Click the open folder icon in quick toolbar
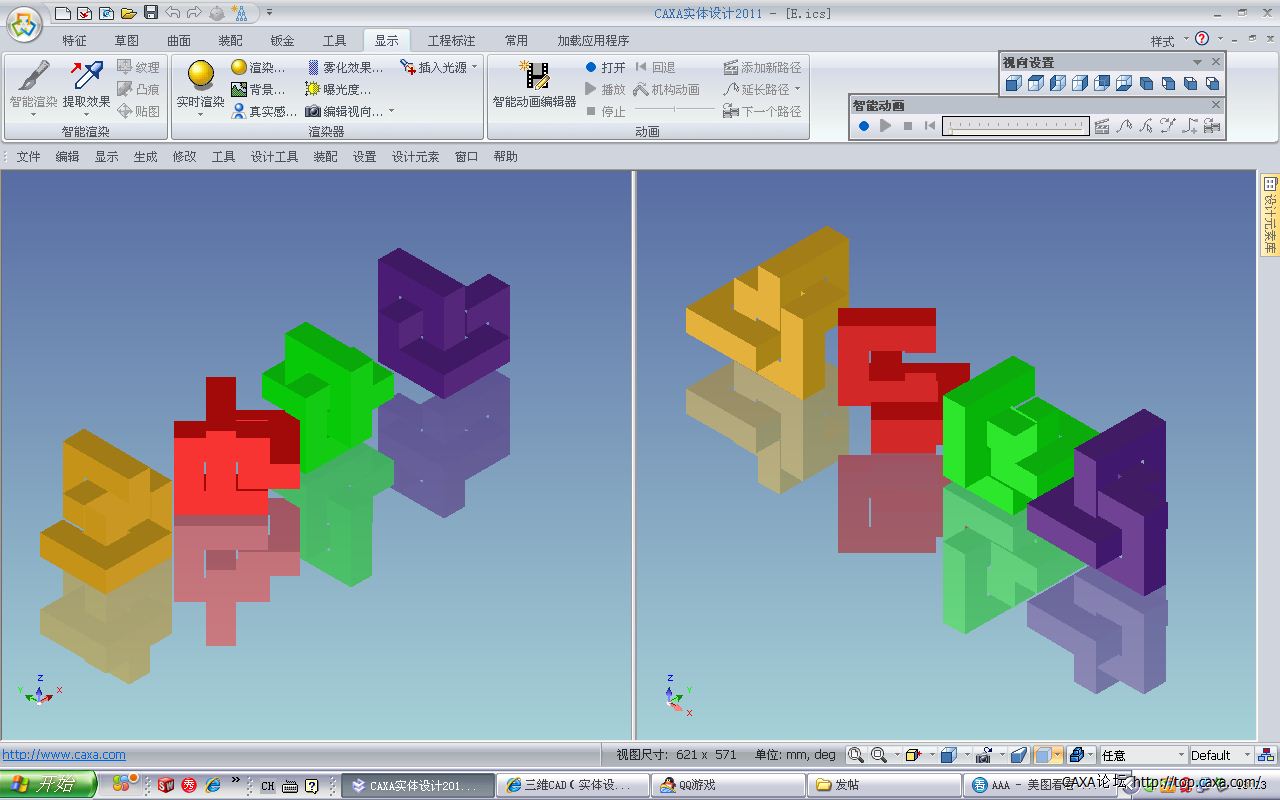Viewport: 1280px width, 800px height. point(128,13)
